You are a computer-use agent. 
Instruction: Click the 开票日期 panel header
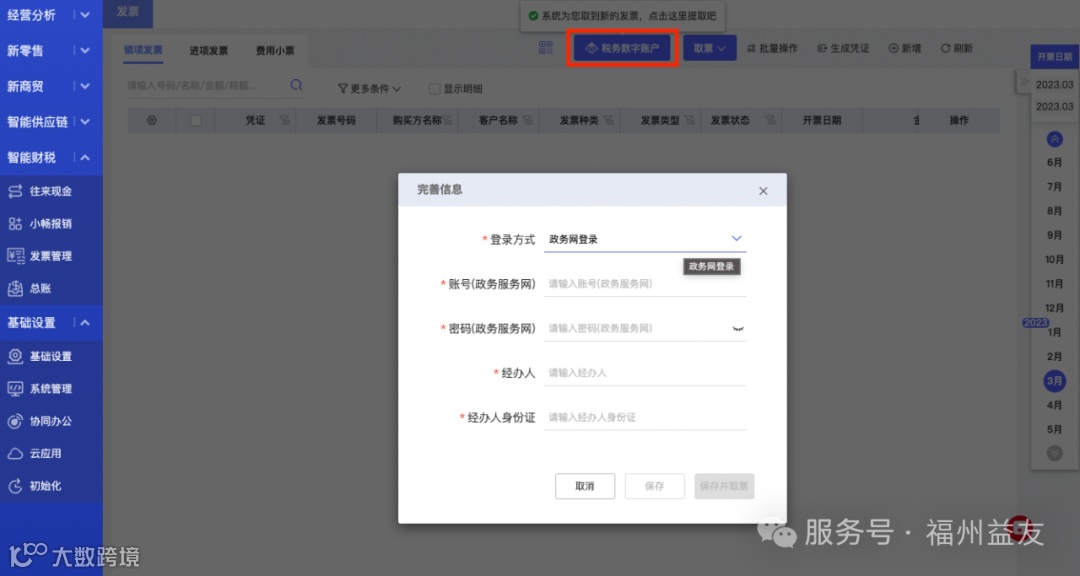click(1055, 56)
